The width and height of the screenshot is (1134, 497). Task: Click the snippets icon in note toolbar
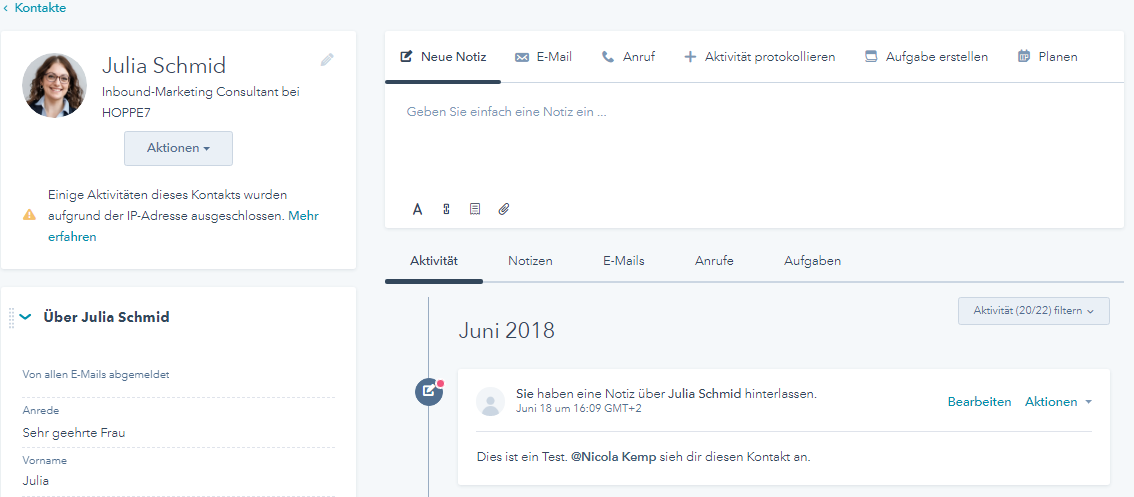(x=446, y=209)
